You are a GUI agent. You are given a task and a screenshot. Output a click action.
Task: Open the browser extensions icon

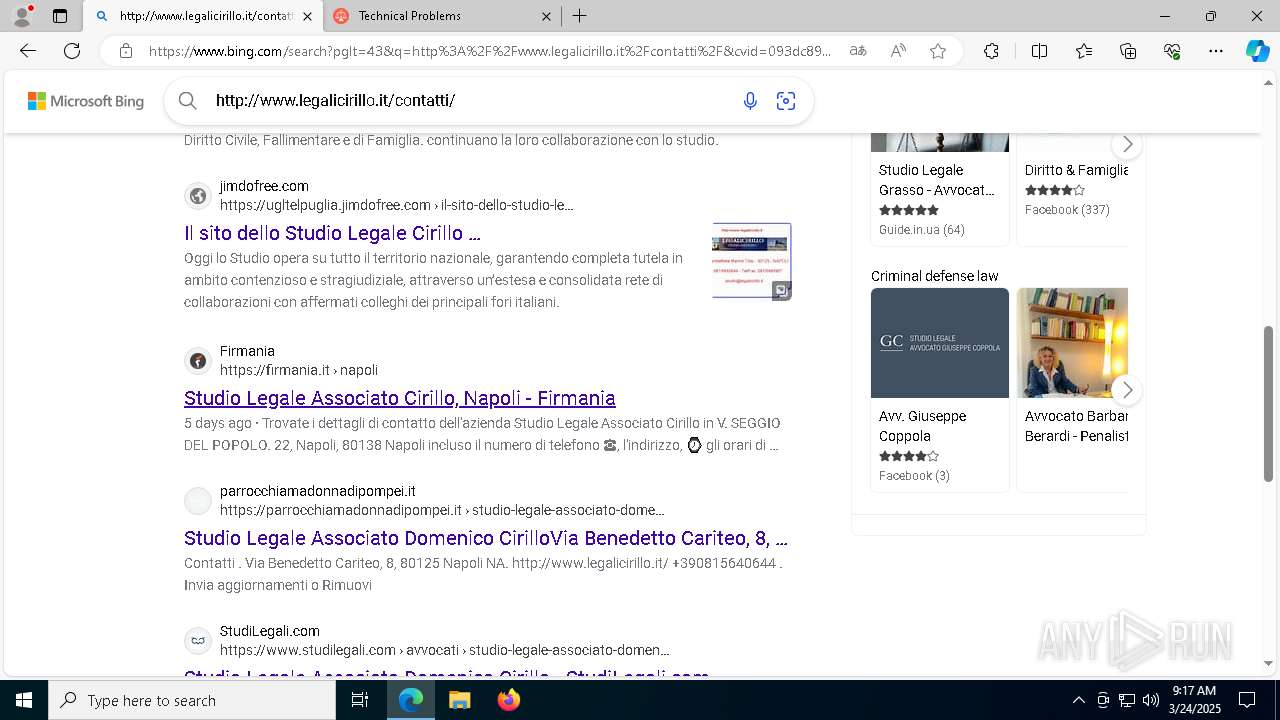coord(991,51)
